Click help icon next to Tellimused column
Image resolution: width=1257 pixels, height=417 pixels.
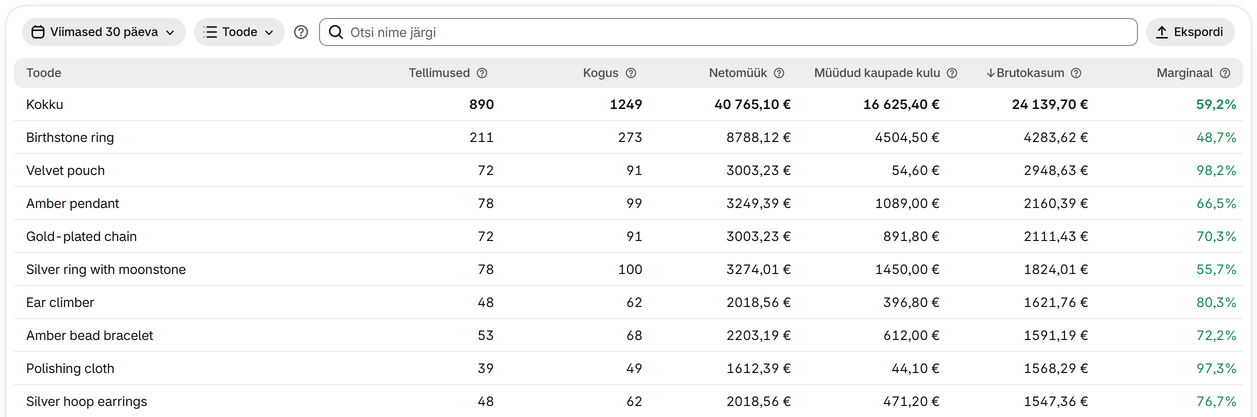pyautogui.click(x=482, y=73)
